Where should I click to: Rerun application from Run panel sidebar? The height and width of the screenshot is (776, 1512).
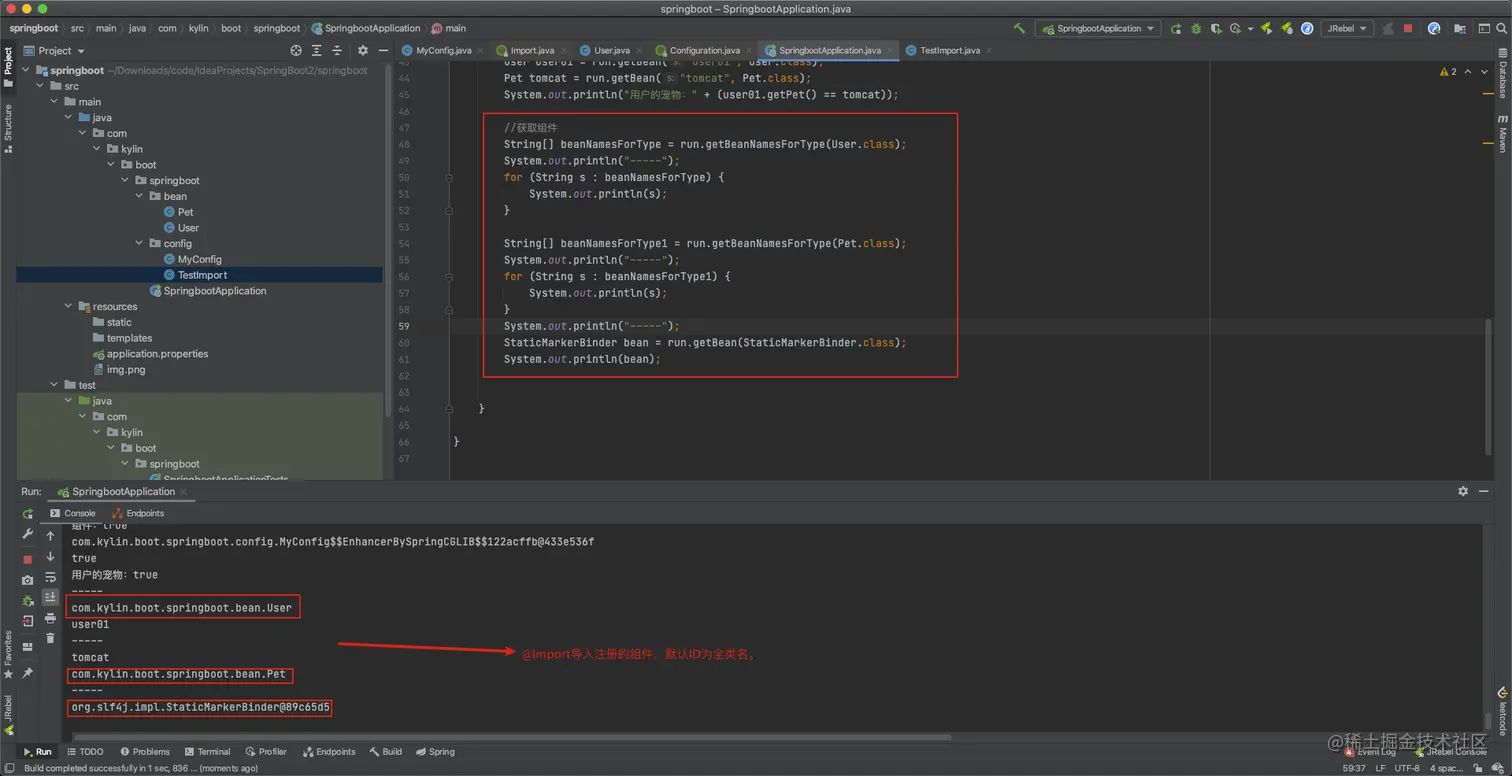tap(28, 514)
